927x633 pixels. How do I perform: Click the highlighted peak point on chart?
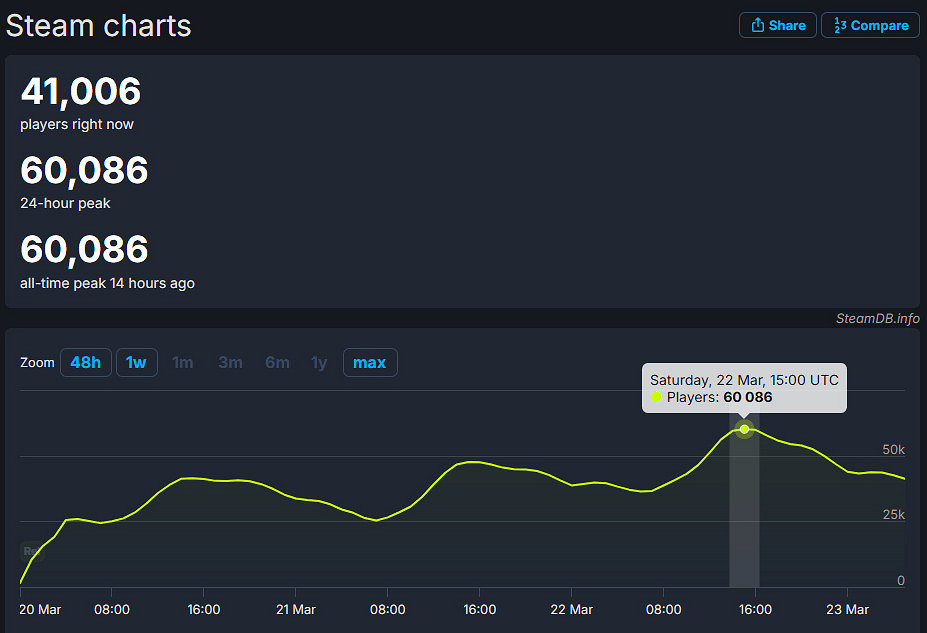pyautogui.click(x=744, y=429)
